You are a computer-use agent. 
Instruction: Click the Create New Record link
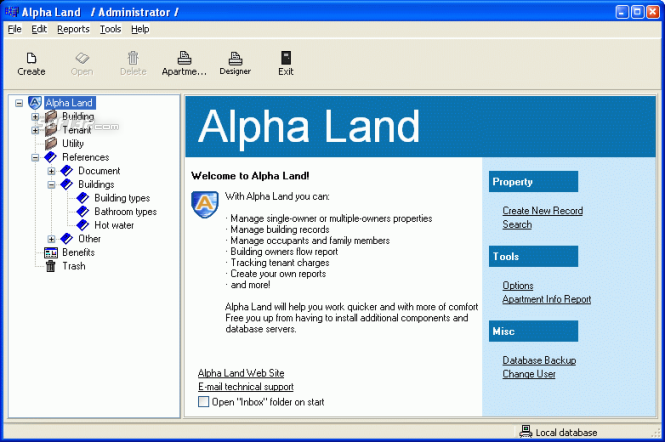pyautogui.click(x=542, y=210)
